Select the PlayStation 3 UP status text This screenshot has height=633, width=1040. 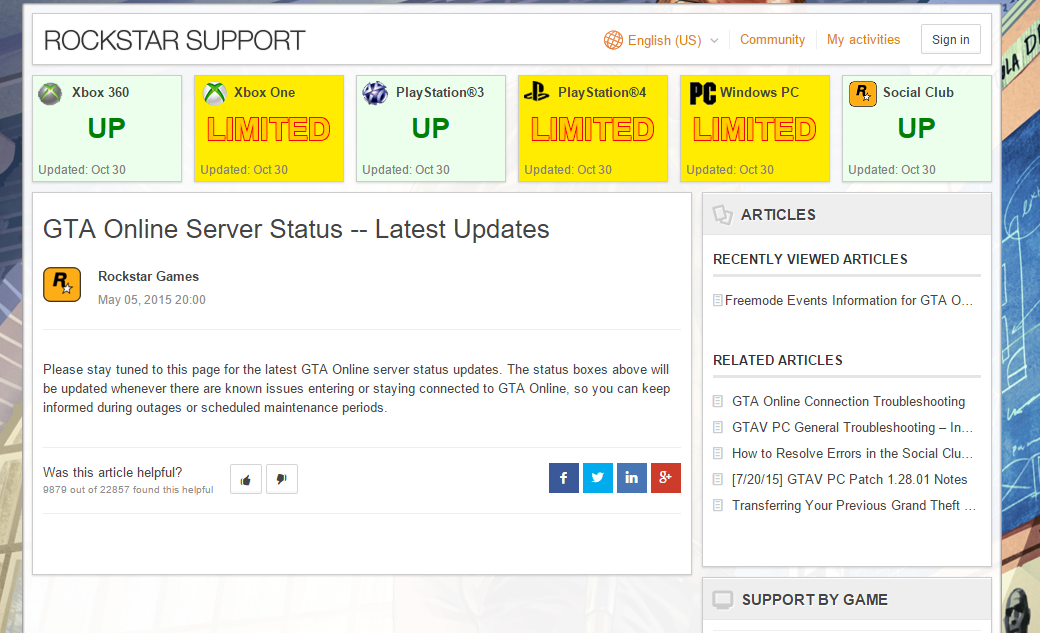click(430, 128)
